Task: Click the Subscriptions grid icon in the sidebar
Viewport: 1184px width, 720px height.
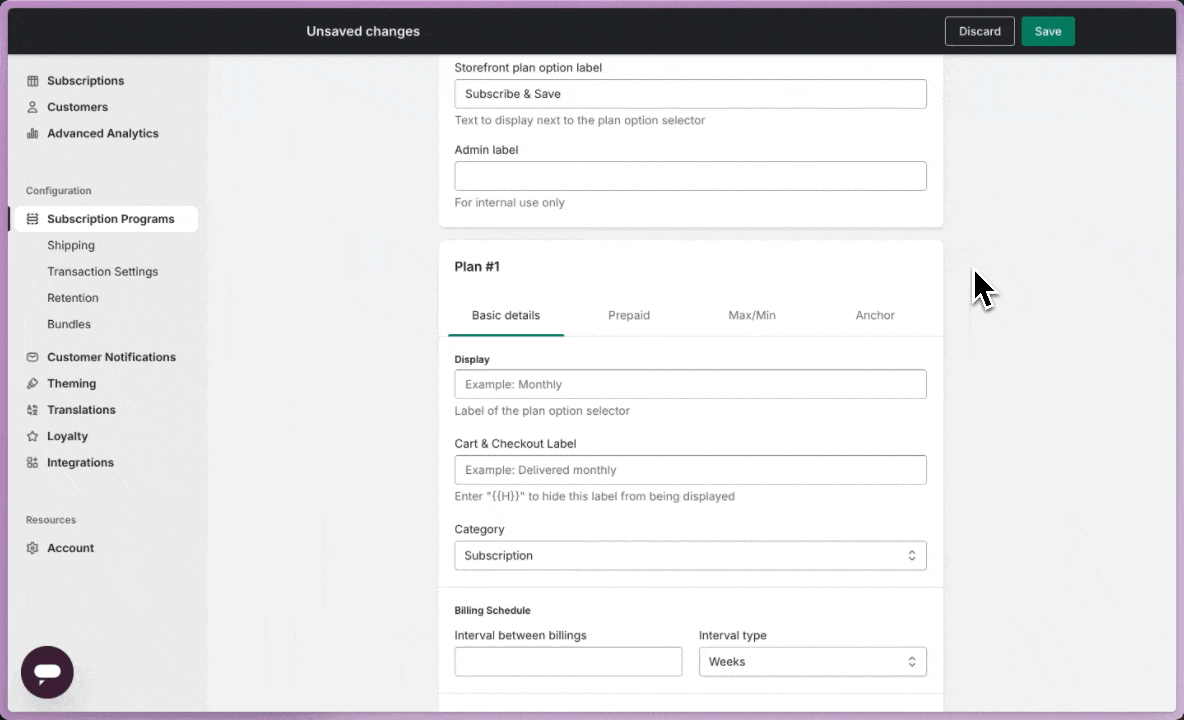Action: point(32,81)
